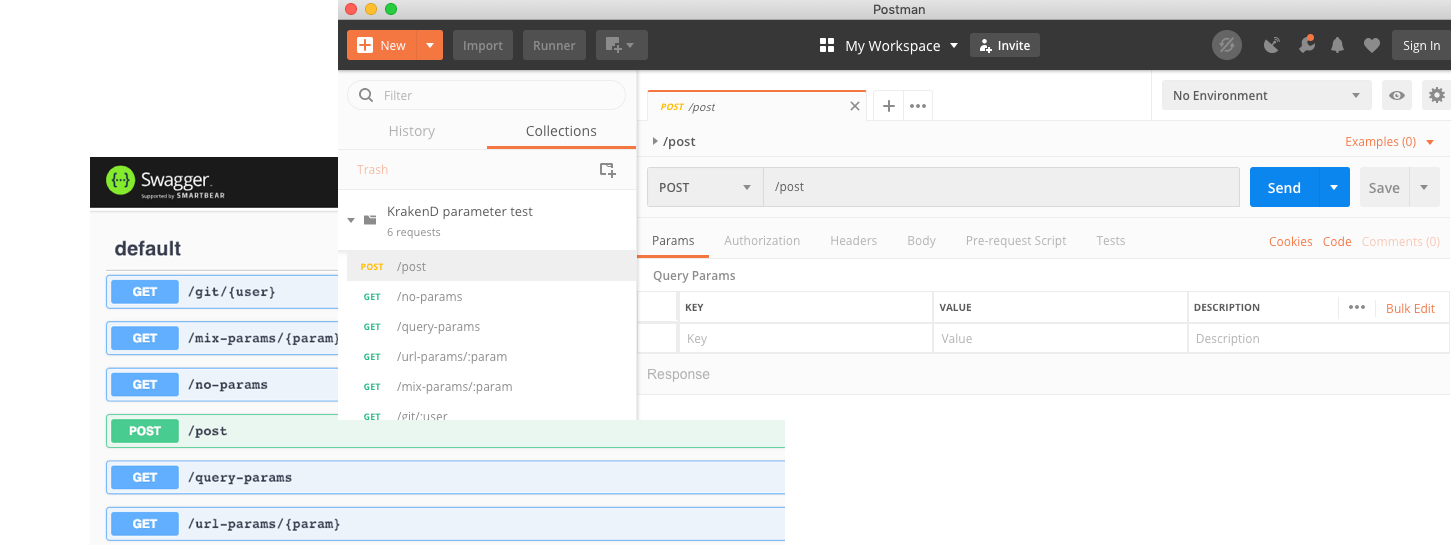Click the New button in Postman
Viewport: 1451px width, 545px height.
pos(381,45)
